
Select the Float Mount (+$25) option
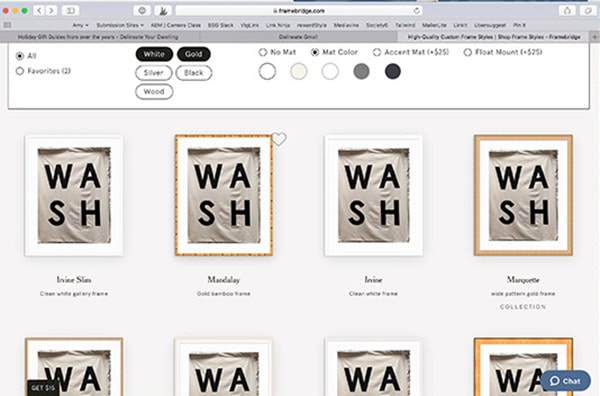point(468,52)
